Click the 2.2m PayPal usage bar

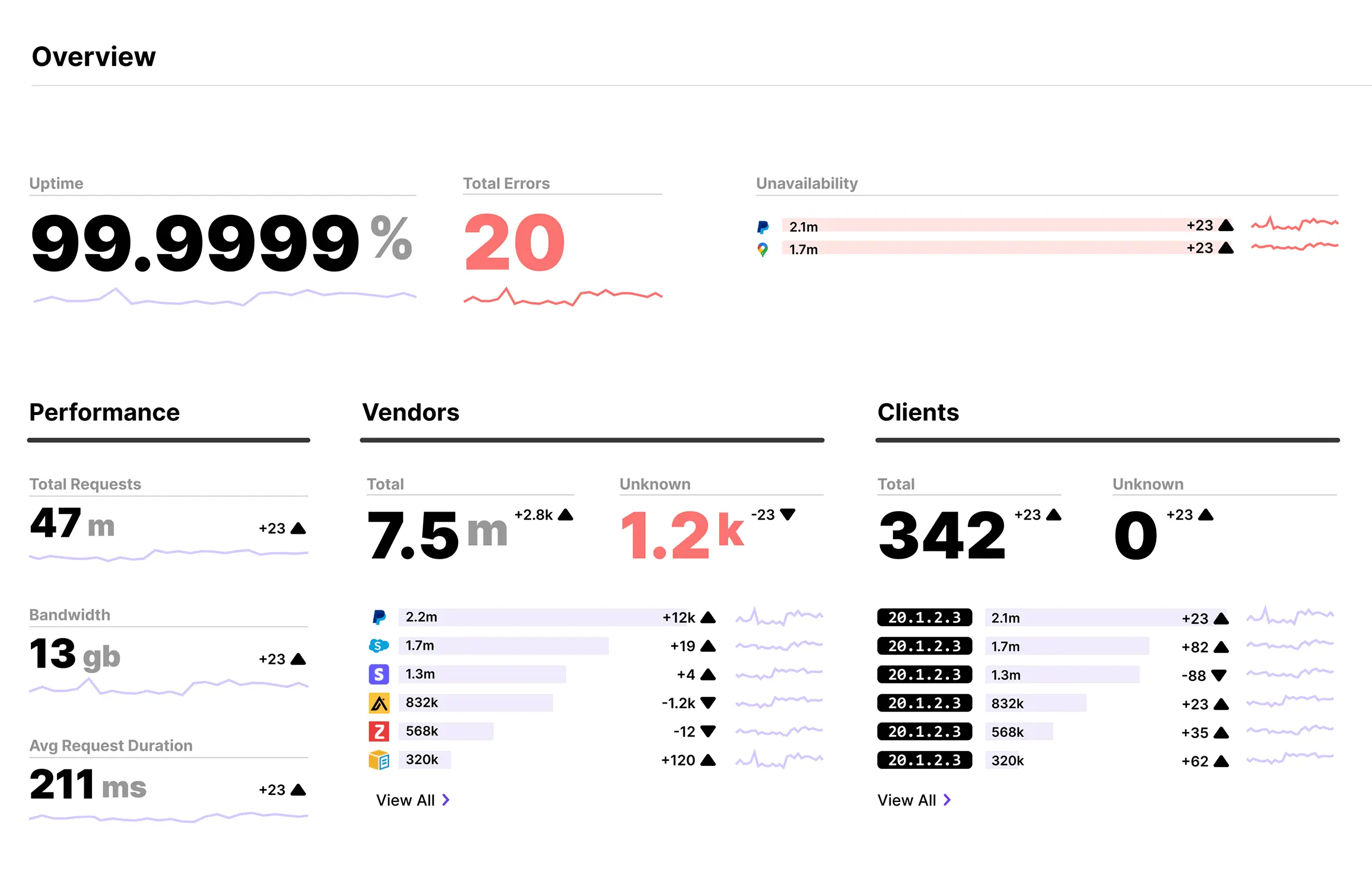[534, 617]
